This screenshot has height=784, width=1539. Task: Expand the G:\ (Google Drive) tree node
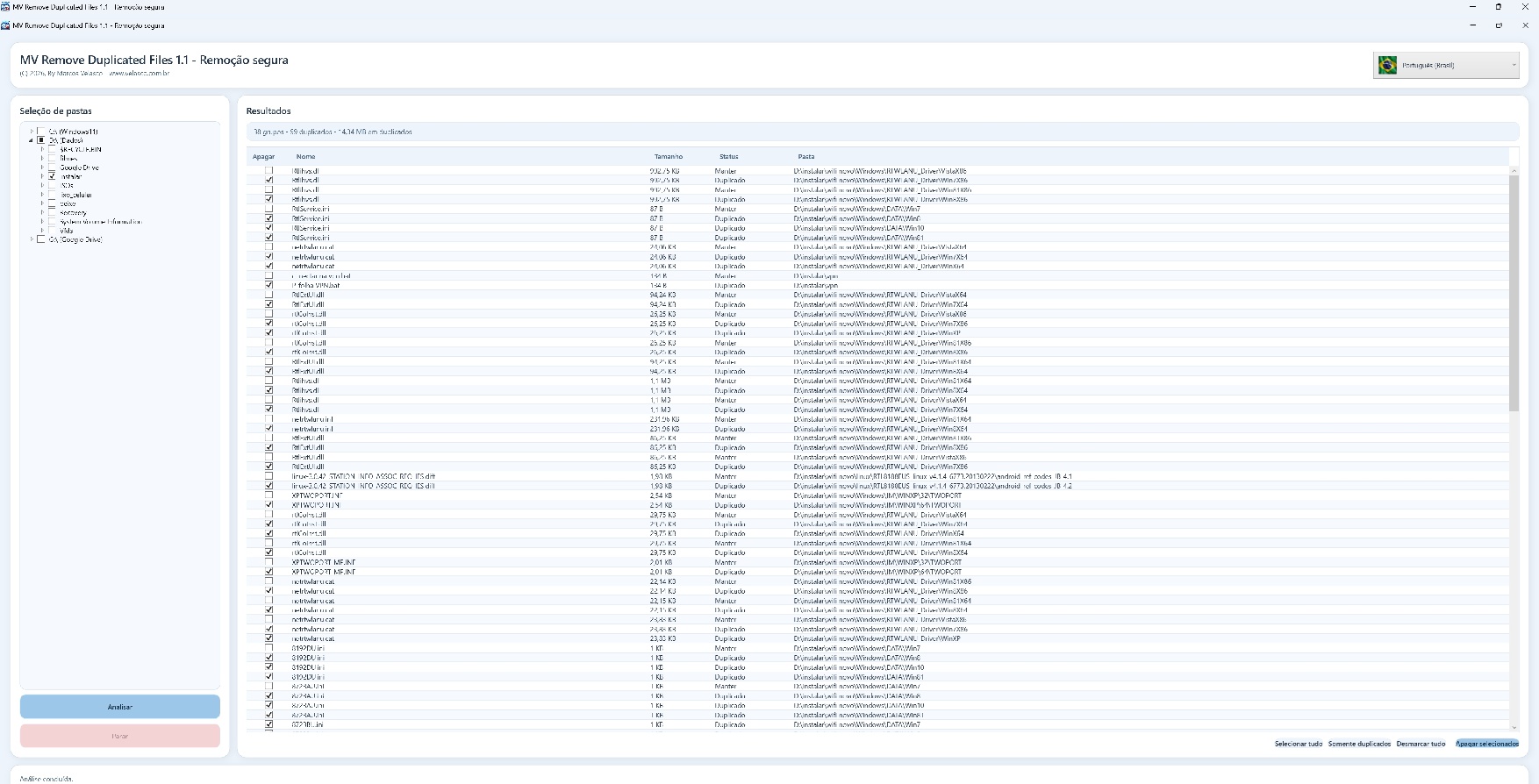tap(32, 239)
